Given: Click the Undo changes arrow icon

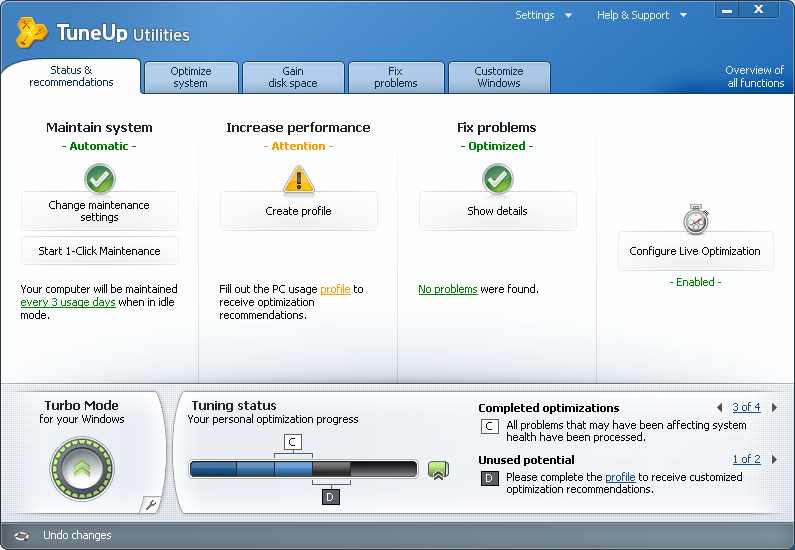Looking at the screenshot, I should coord(22,536).
